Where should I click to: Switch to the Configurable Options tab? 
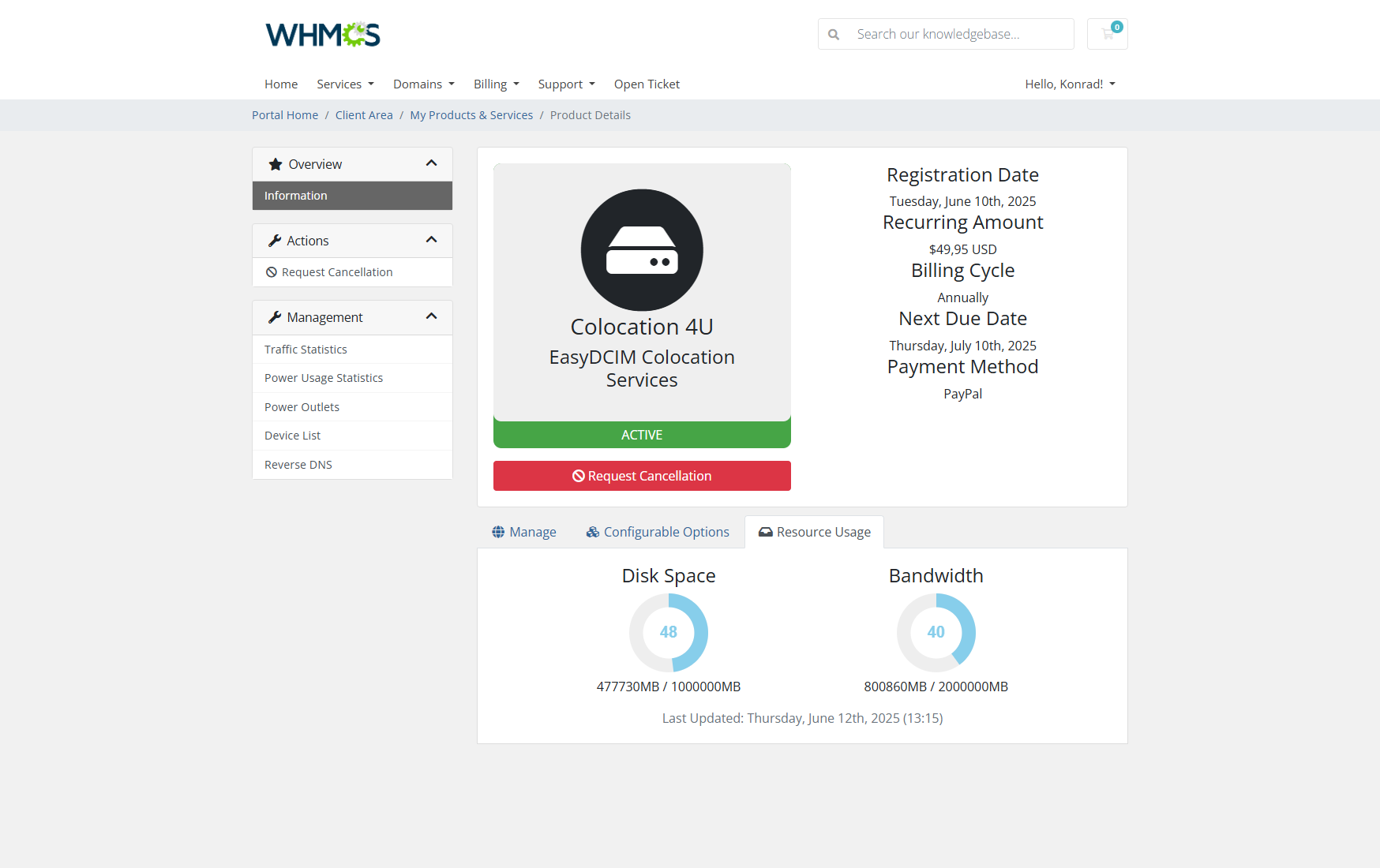658,532
